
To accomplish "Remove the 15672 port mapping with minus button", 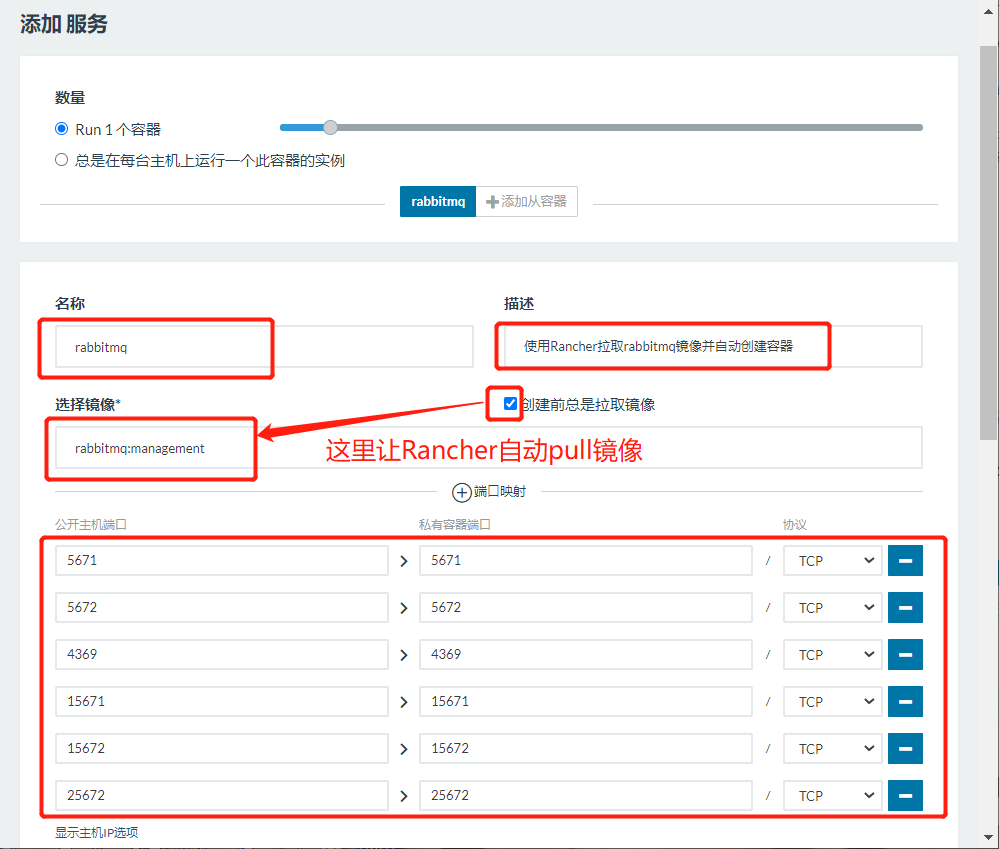I will 904,748.
